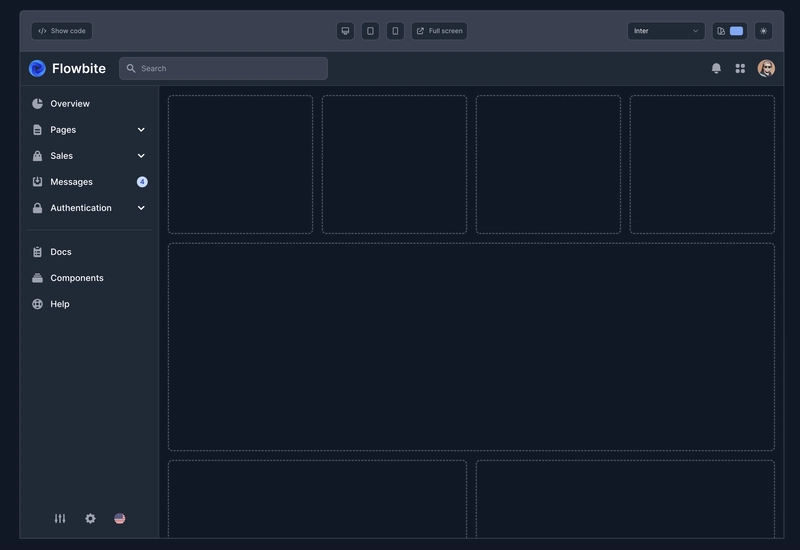Open the US flag language selector
The width and height of the screenshot is (800, 550).
[x=120, y=518]
